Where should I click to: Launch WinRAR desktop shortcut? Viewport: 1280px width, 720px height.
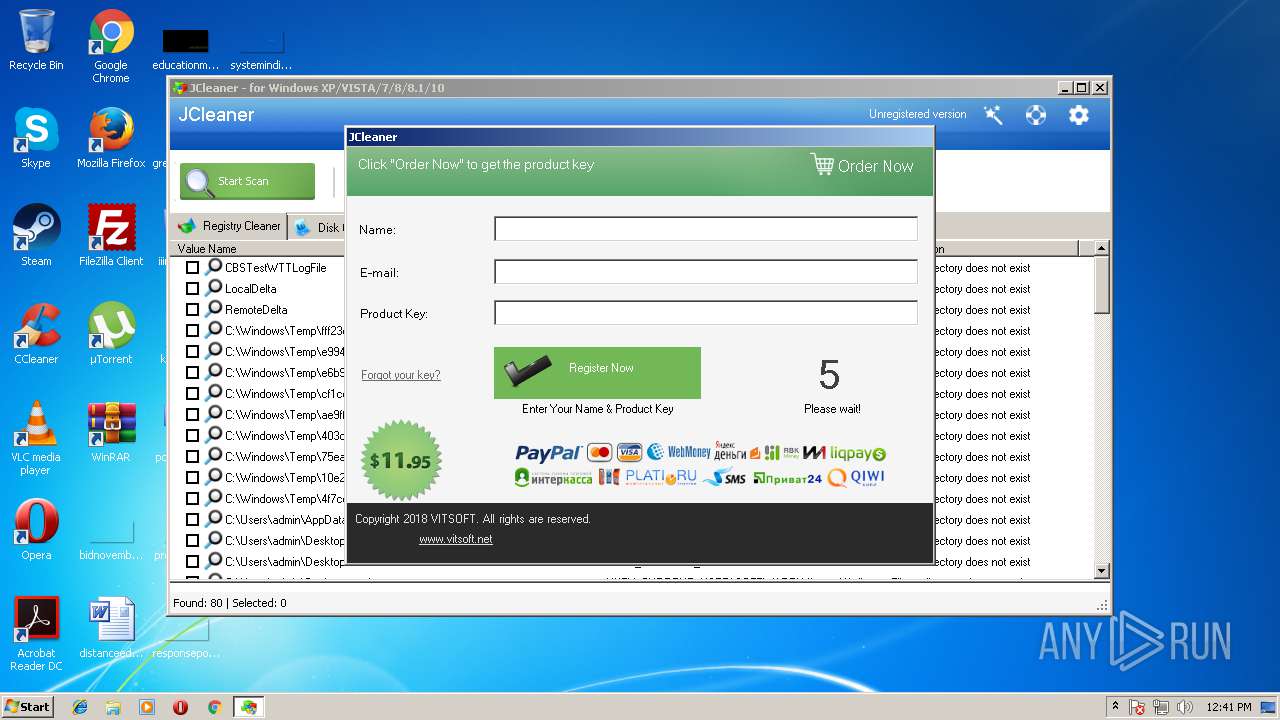(x=111, y=432)
